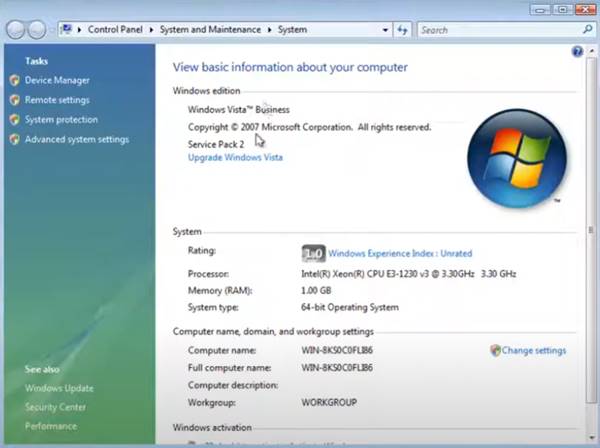This screenshot has height=448, width=600.
Task: Expand arrow before System breadcrumb
Action: tap(269, 30)
